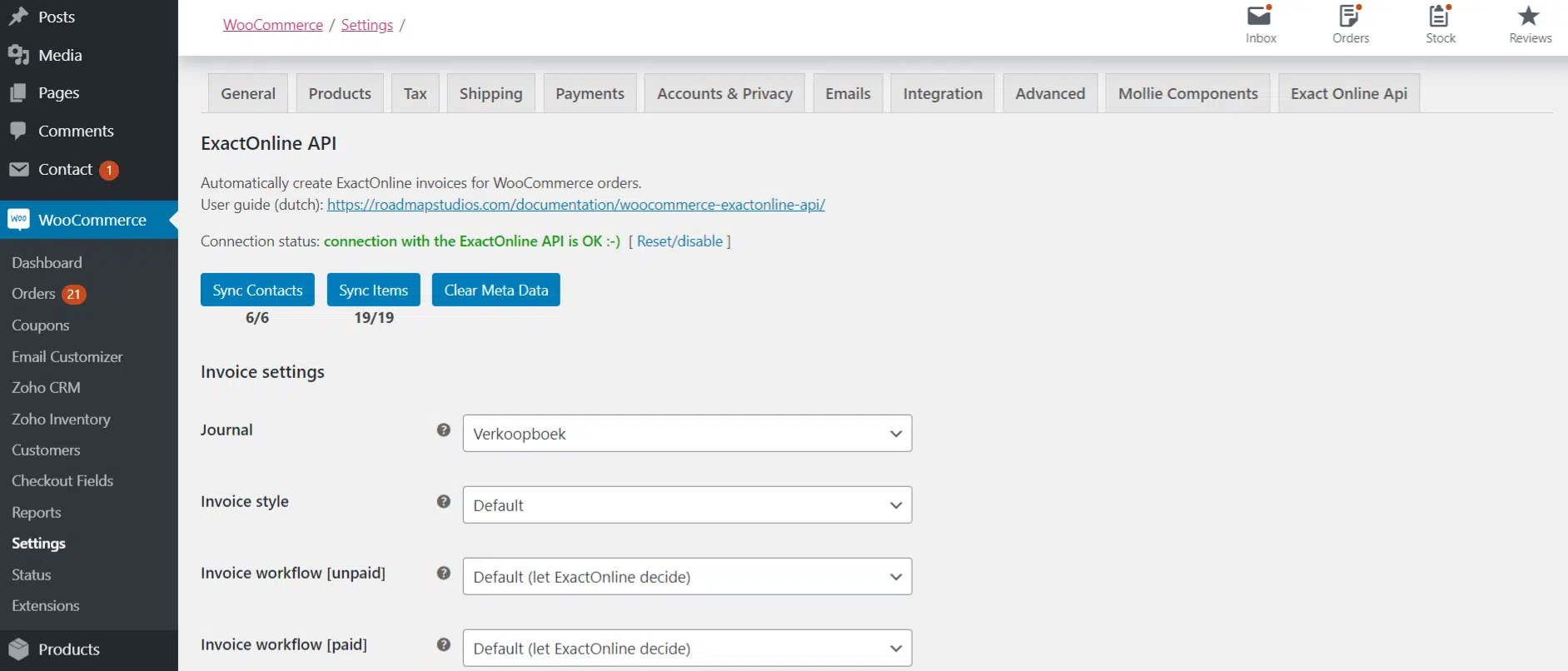This screenshot has height=671, width=1568.
Task: Click the Products box icon in sidebar
Action: (18, 649)
